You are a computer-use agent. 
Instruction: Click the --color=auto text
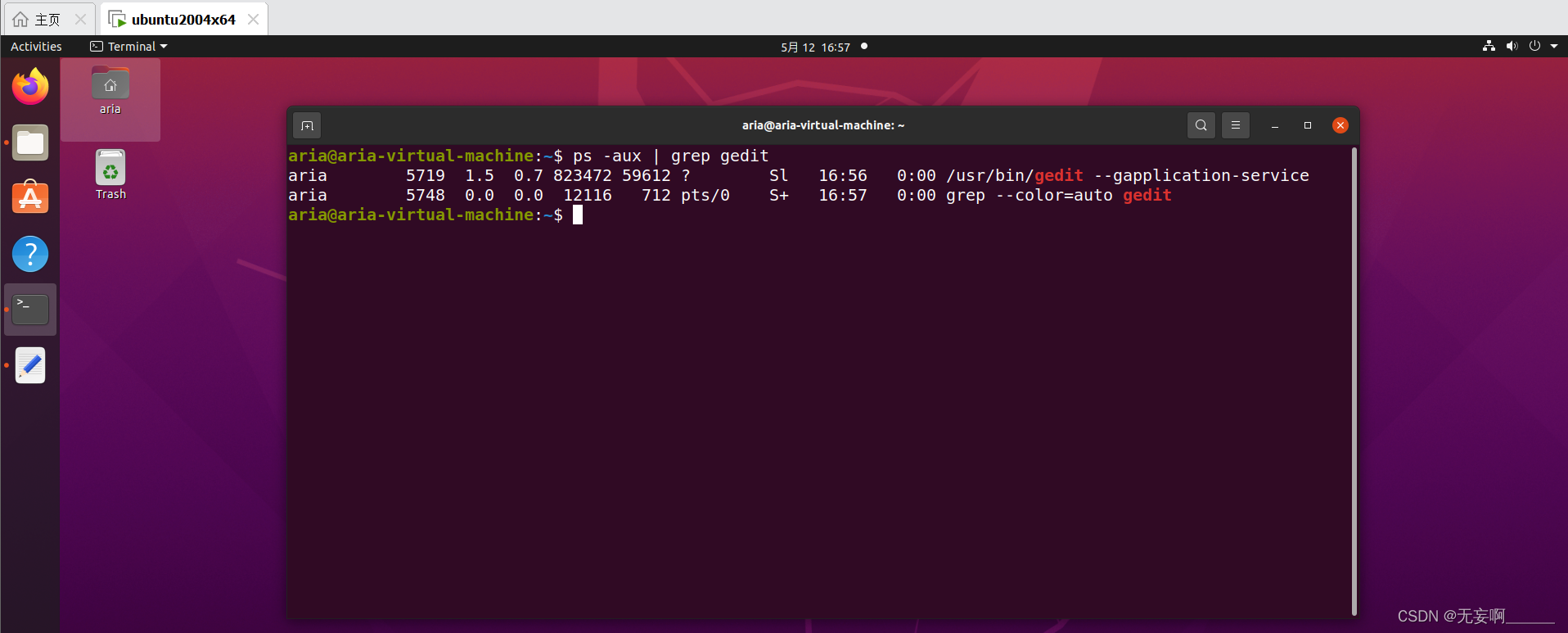(1054, 195)
